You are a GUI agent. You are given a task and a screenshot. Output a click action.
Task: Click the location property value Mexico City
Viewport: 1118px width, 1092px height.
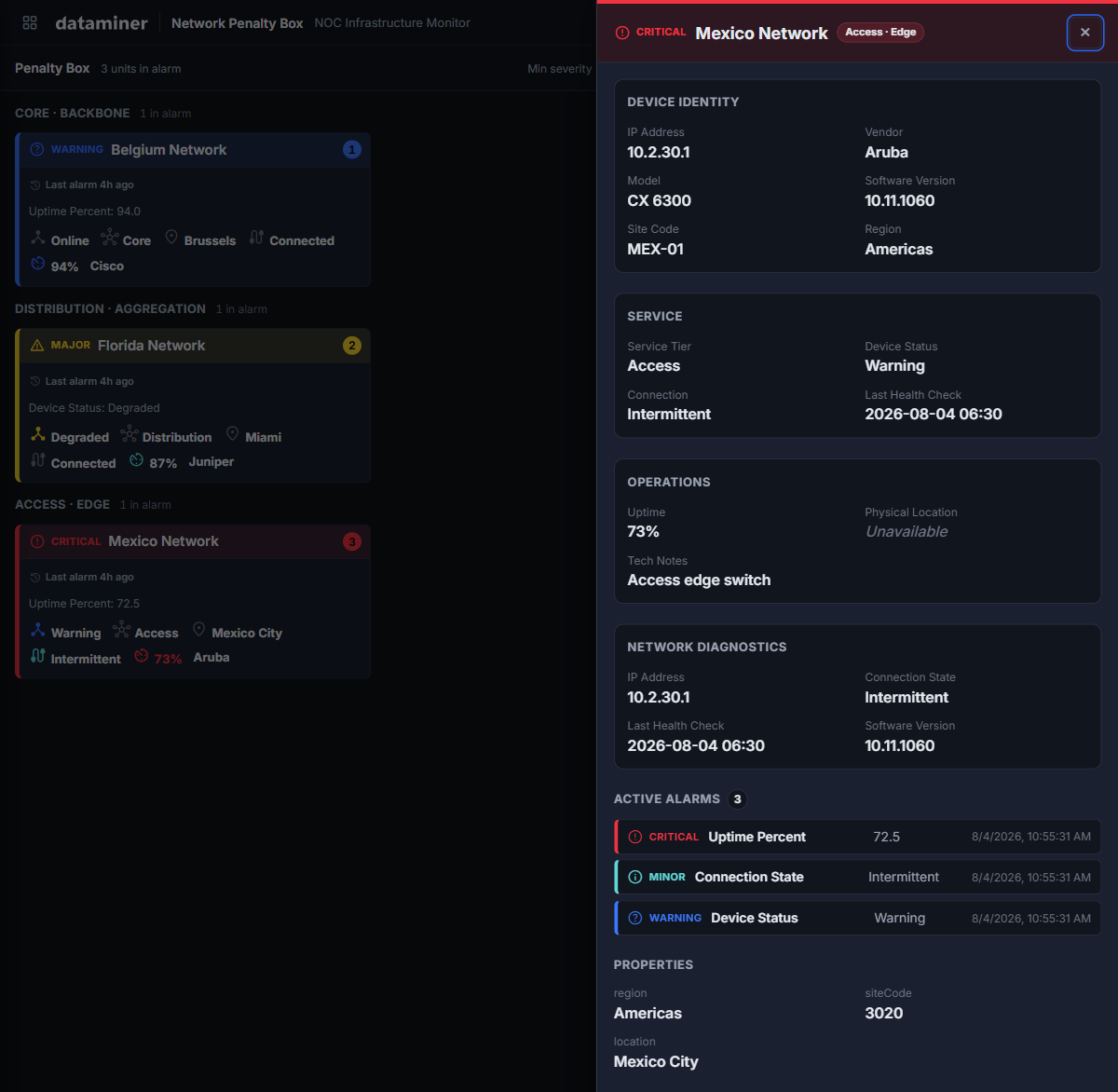tap(656, 1061)
